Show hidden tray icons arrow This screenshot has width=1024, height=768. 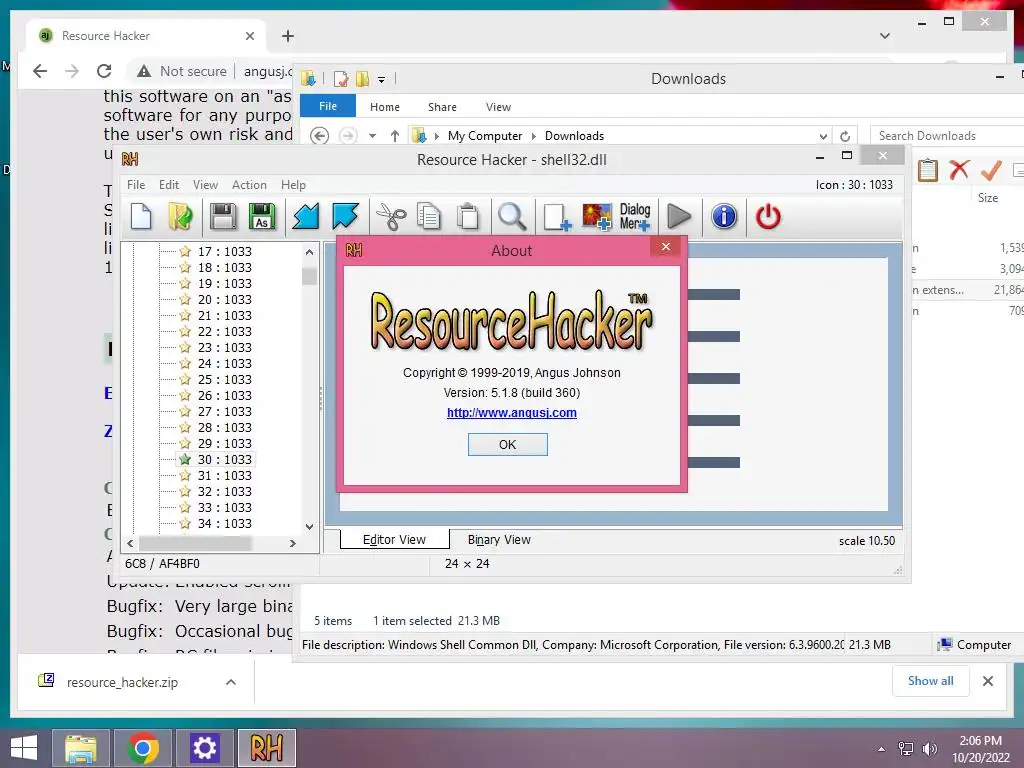[882, 749]
